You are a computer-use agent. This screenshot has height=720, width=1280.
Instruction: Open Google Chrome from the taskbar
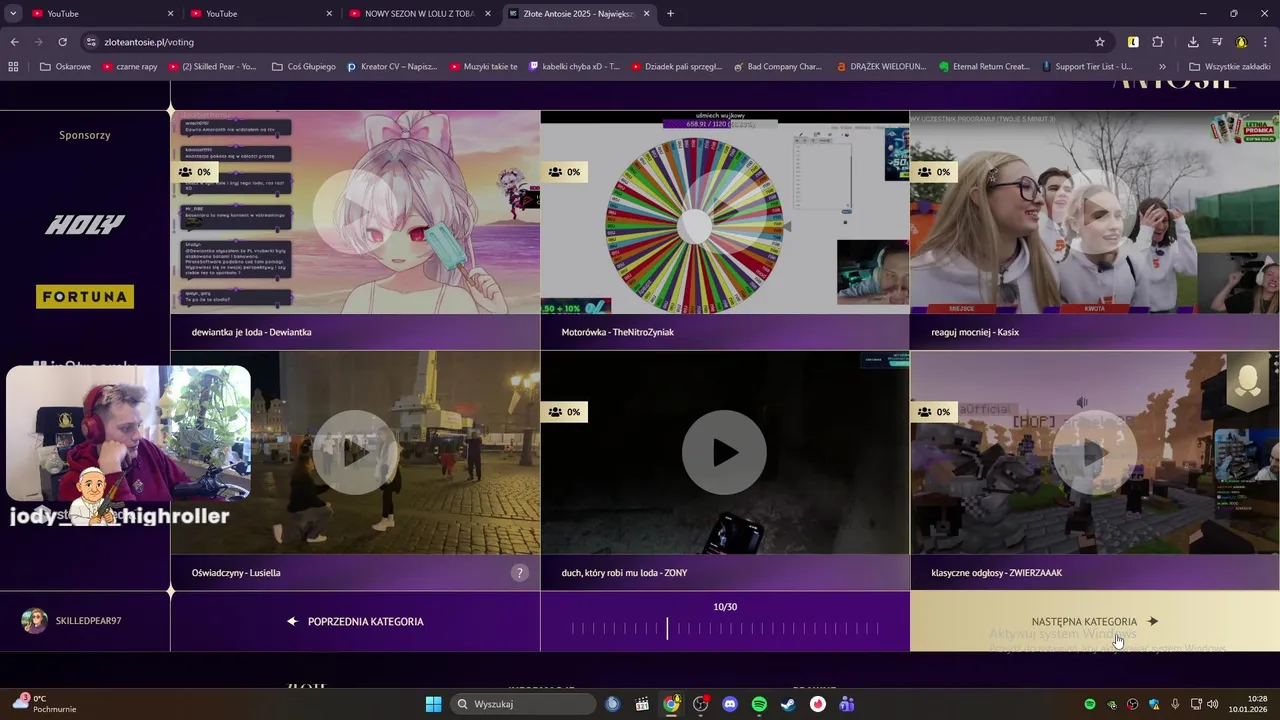[x=671, y=704]
